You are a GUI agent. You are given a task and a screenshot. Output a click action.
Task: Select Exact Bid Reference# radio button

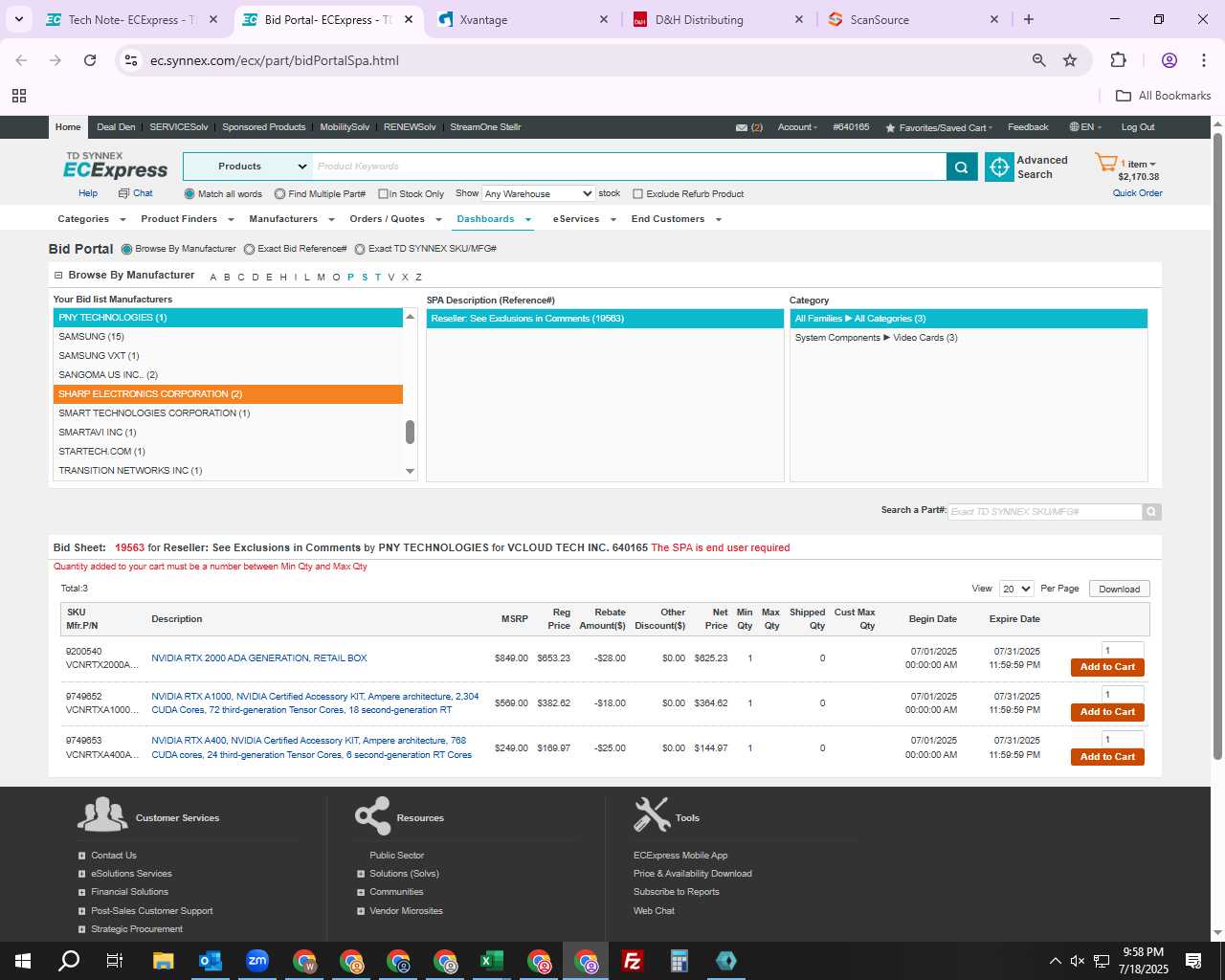pos(249,249)
